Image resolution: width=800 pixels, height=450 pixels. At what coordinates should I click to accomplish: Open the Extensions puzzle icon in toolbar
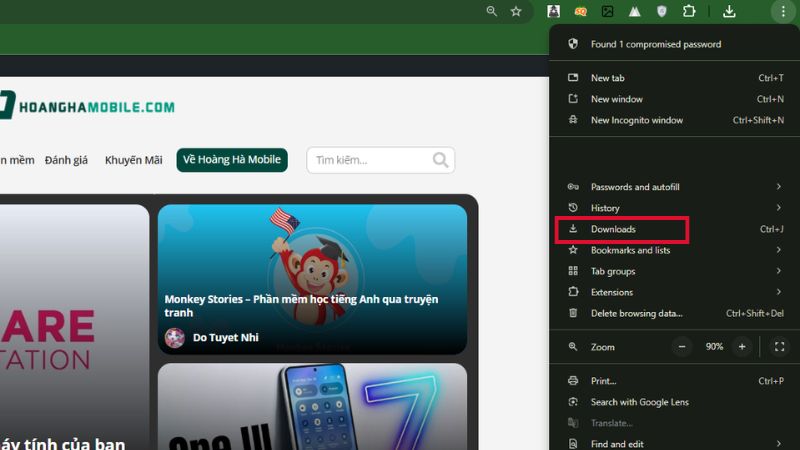(x=689, y=11)
